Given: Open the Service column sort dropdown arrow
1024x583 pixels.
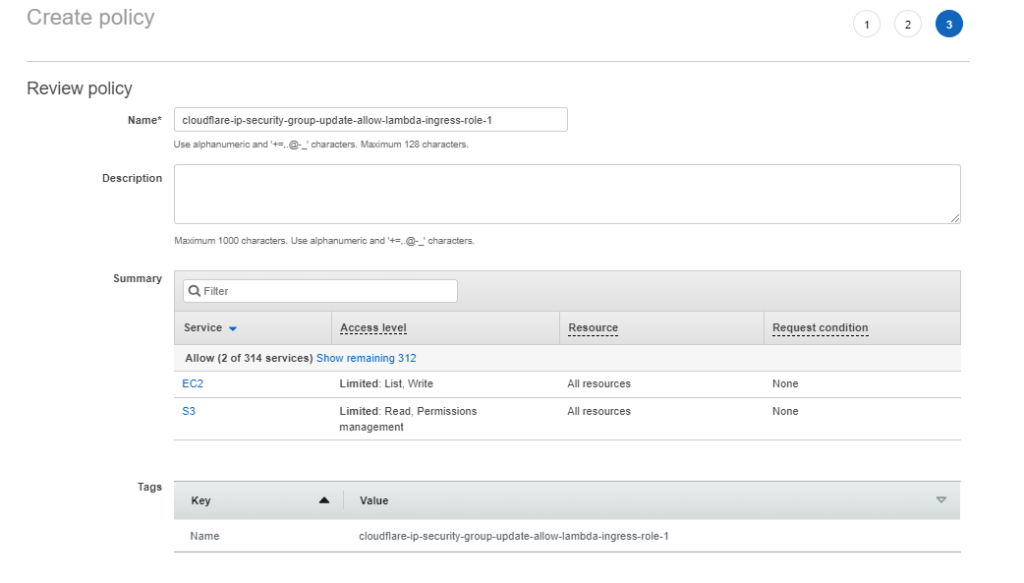Looking at the screenshot, I should click(x=233, y=328).
